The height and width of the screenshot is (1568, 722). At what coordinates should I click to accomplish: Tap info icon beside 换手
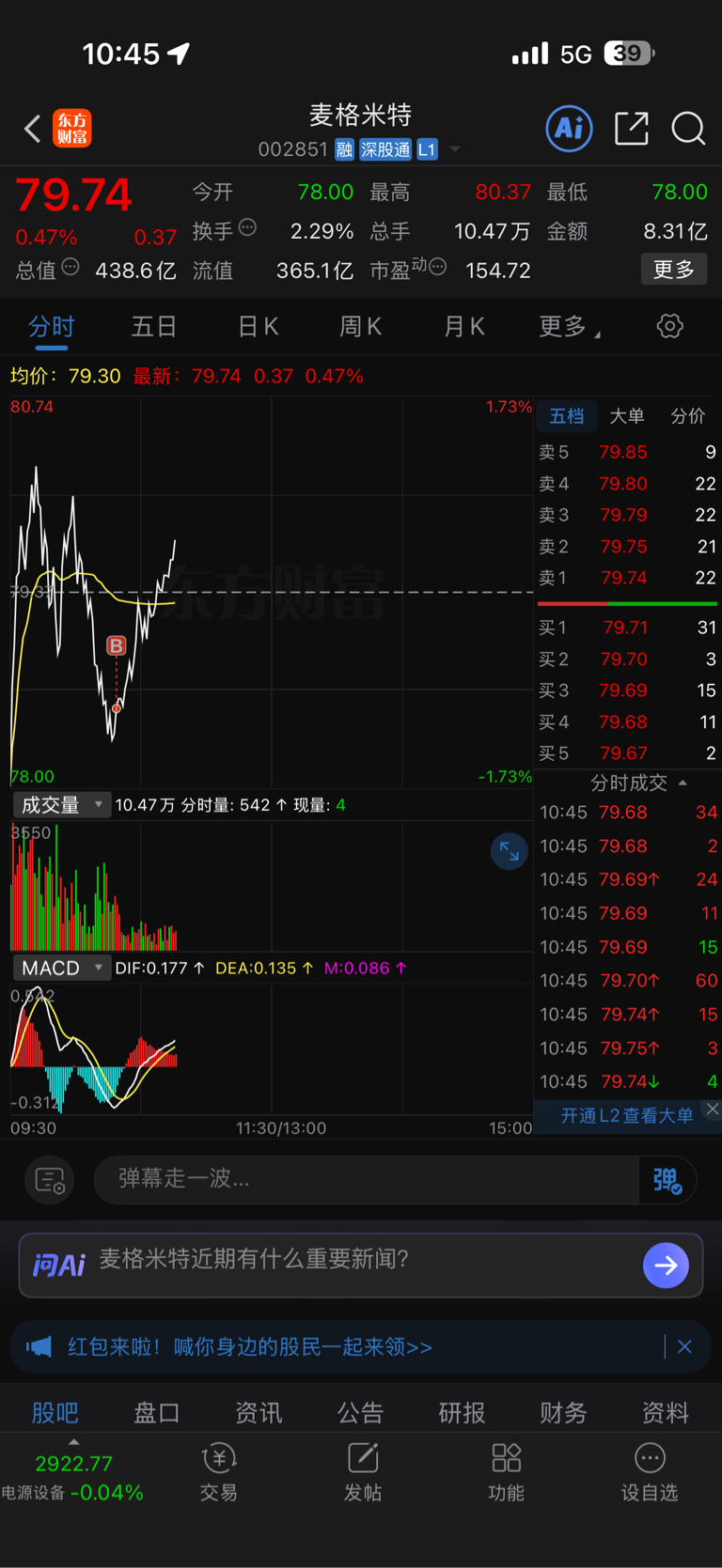(x=247, y=227)
